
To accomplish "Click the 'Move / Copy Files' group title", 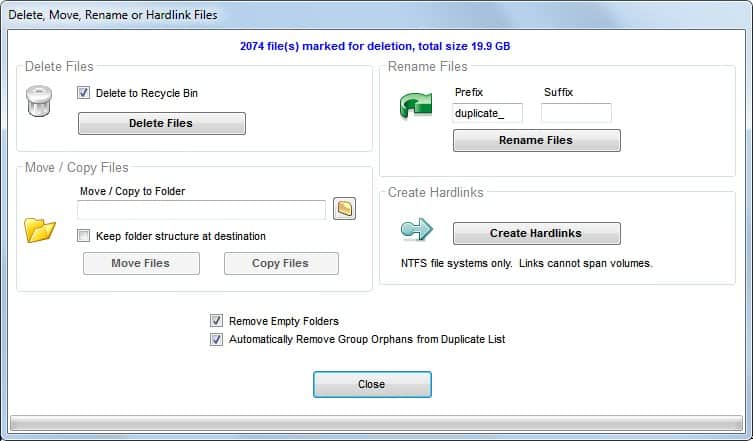I will point(77,167).
